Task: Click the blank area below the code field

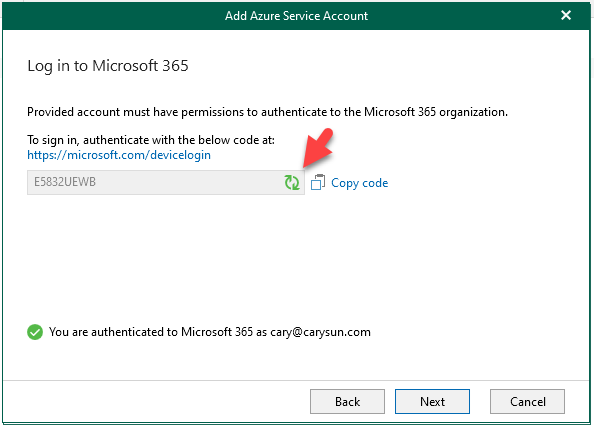Action: 295,258
